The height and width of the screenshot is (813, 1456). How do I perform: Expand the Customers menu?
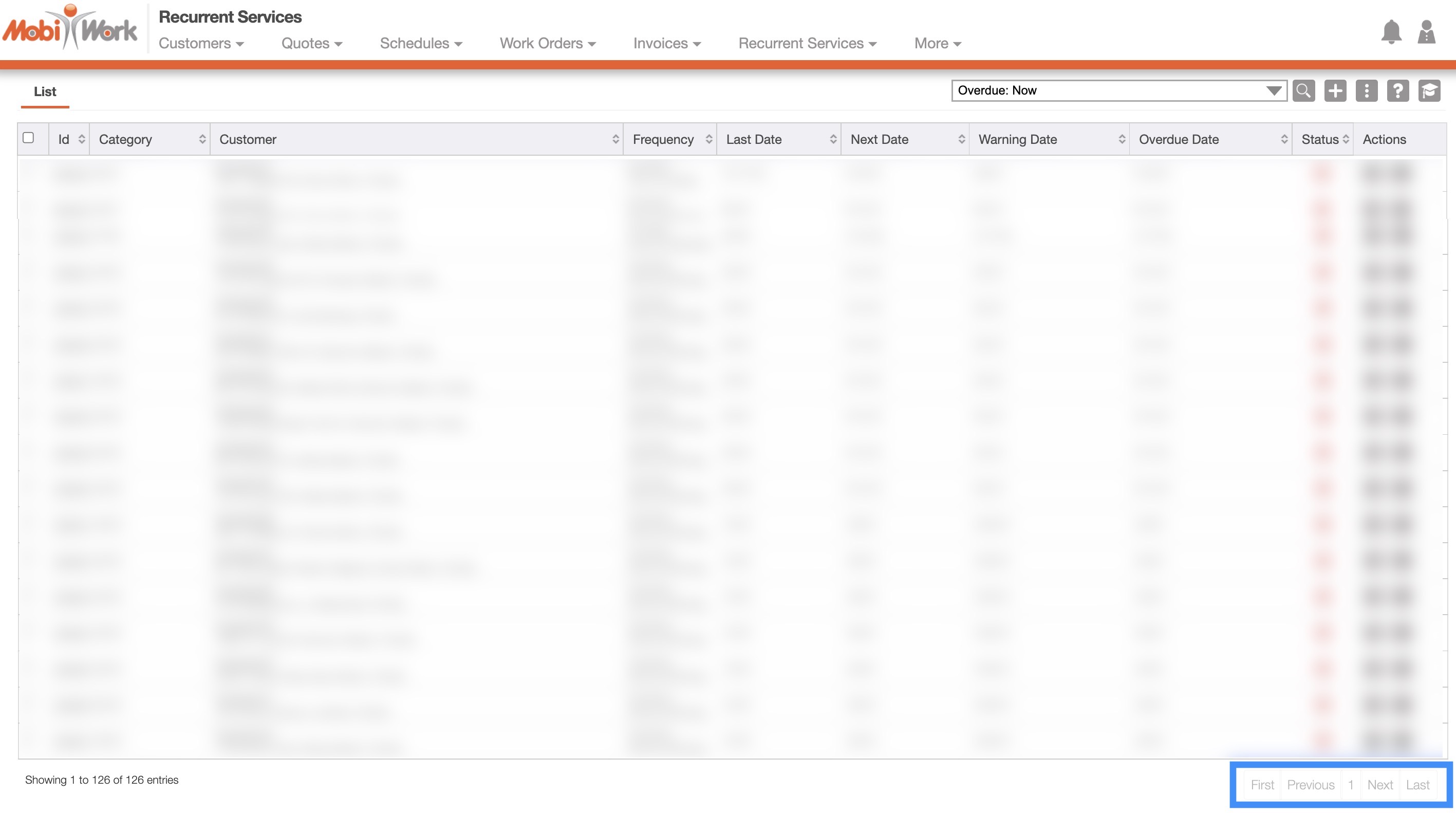pos(201,44)
